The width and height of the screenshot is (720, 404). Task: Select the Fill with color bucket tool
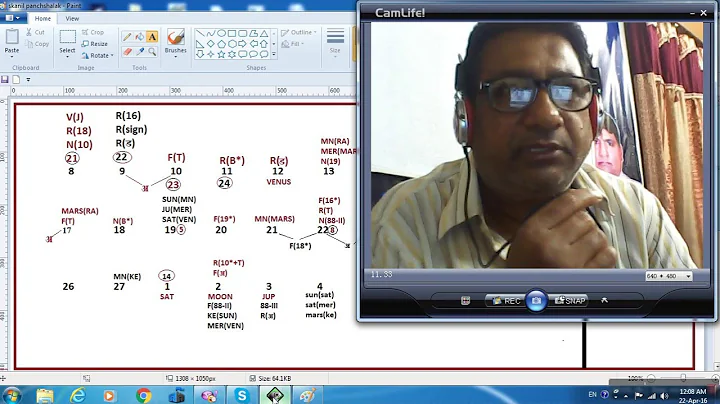point(140,37)
